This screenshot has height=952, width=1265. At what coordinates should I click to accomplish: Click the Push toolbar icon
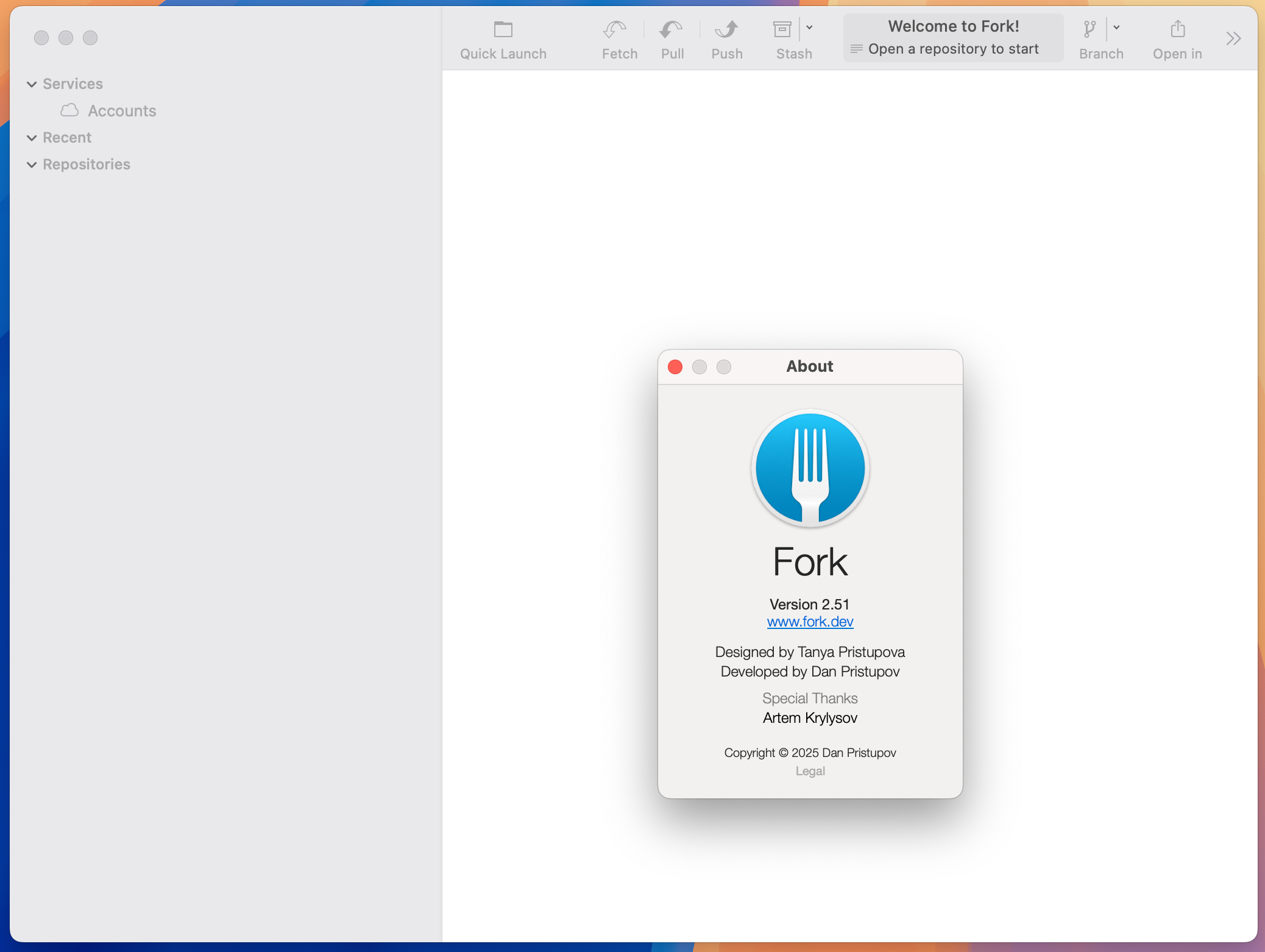[727, 29]
